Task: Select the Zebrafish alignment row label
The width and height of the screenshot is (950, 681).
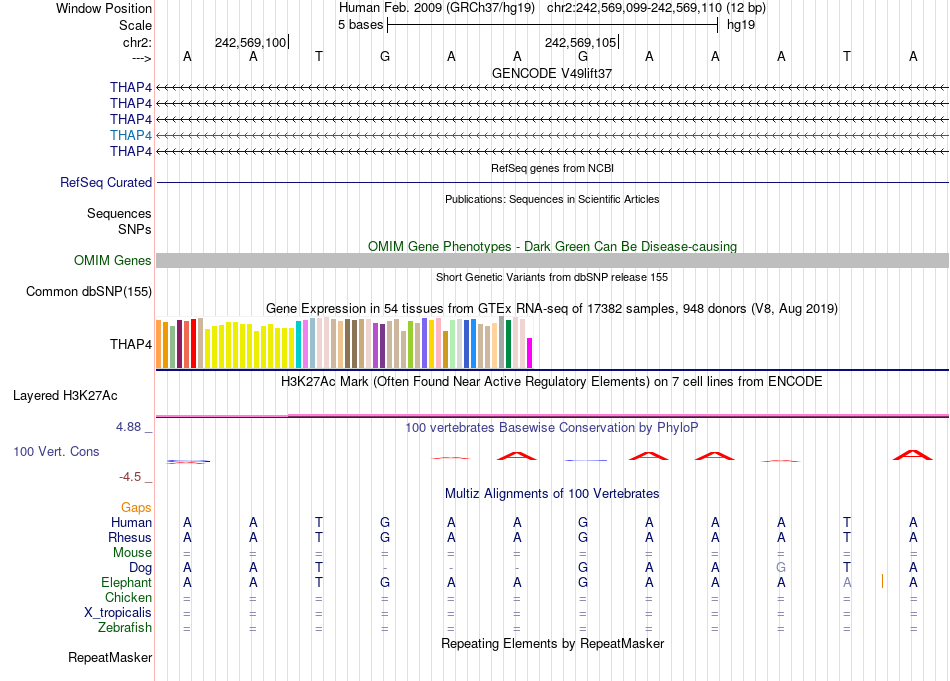Action: 125,627
